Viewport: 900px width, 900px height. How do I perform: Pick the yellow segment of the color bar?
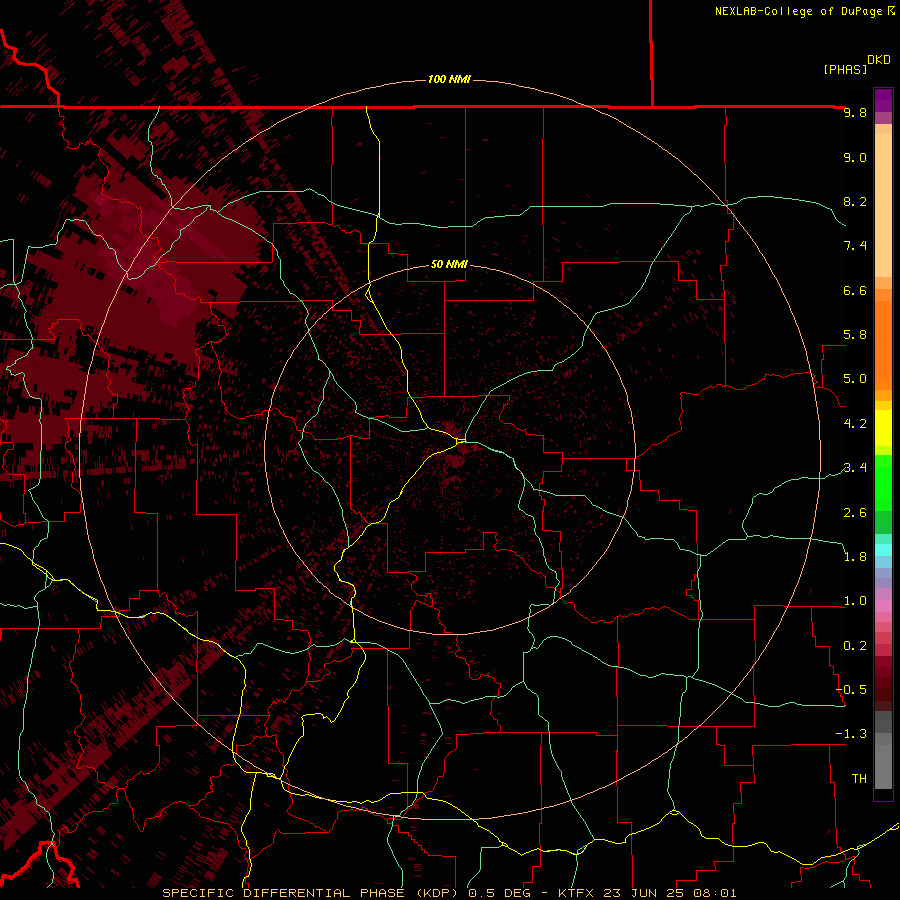[x=883, y=428]
